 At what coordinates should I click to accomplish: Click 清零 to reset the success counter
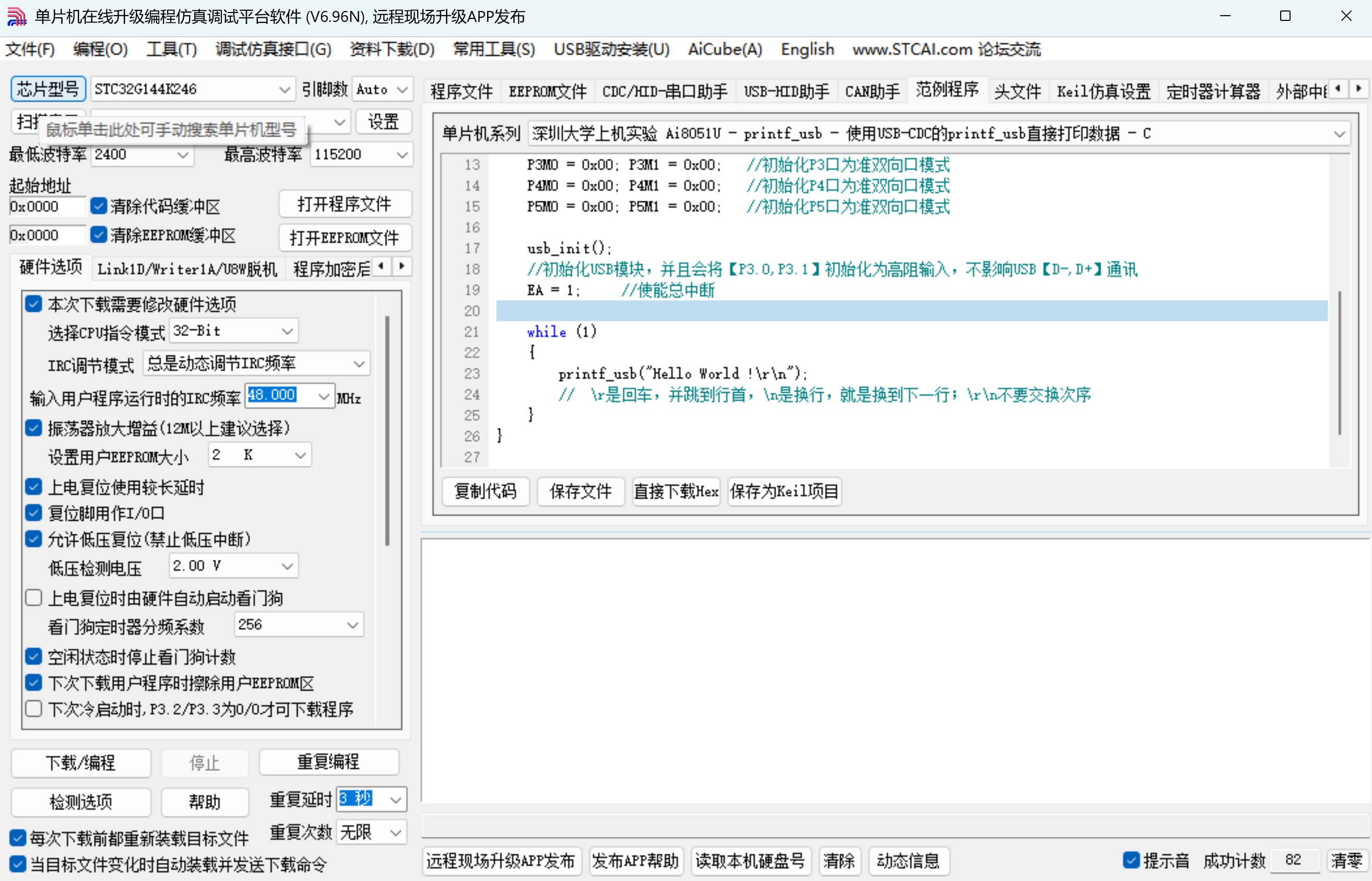1347,860
